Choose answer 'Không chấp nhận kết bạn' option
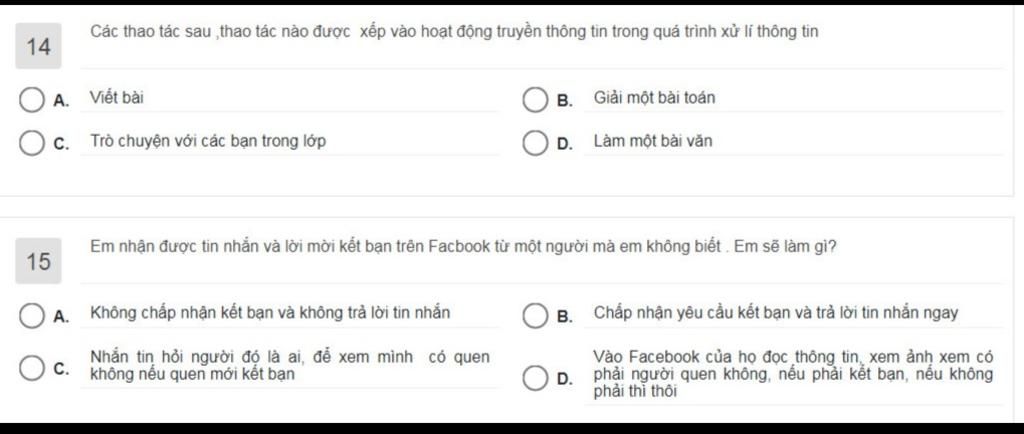The height and width of the screenshot is (434, 1024). pos(270,313)
